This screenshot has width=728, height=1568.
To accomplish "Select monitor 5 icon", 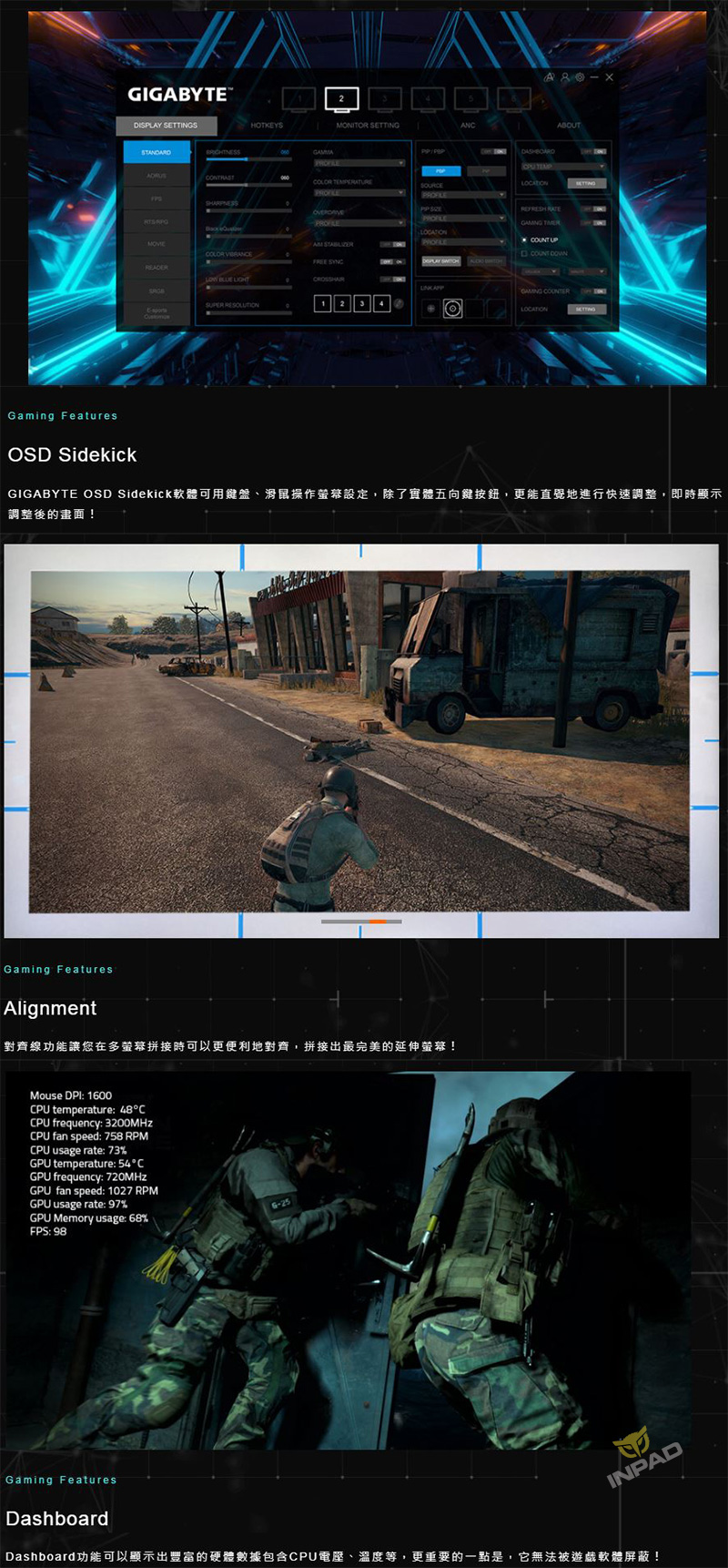I will (470, 98).
